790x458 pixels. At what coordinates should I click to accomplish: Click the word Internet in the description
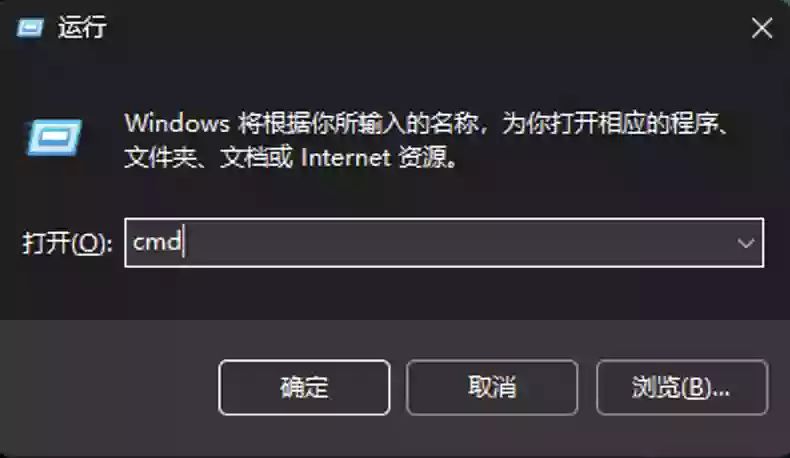pos(346,158)
